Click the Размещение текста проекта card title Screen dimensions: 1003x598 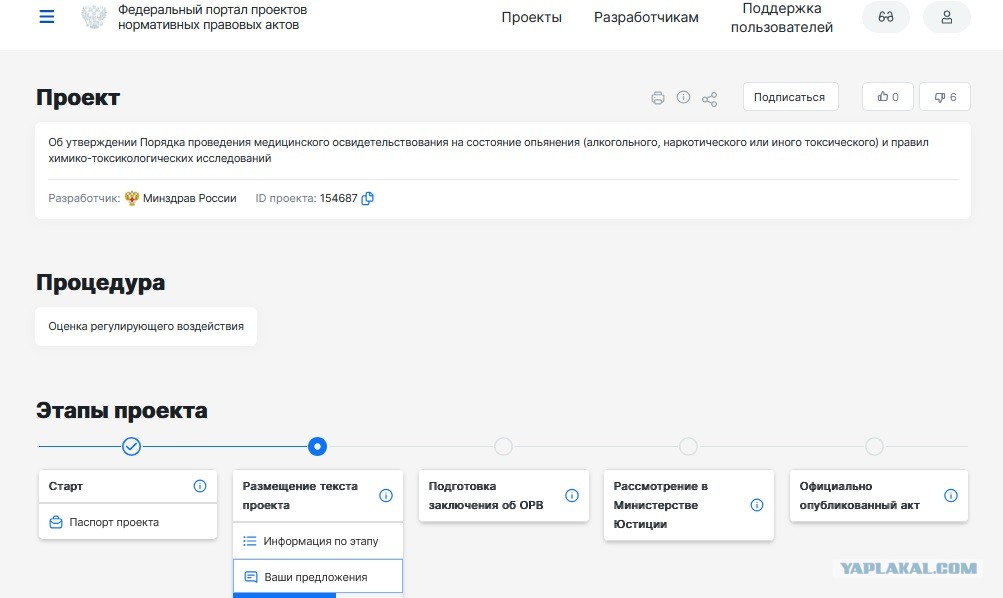pyautogui.click(x=300, y=496)
